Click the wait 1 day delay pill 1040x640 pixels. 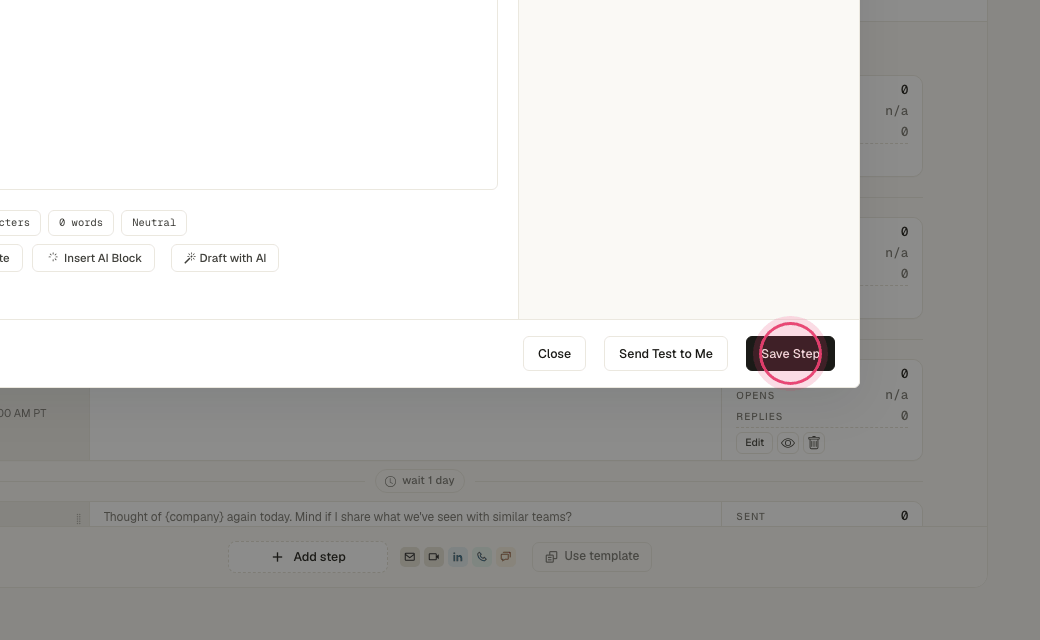pos(420,481)
